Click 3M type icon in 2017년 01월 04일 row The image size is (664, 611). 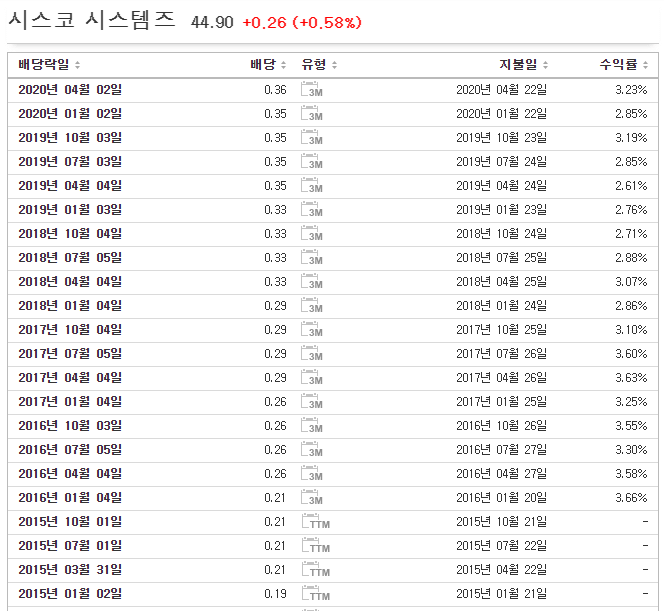click(312, 401)
